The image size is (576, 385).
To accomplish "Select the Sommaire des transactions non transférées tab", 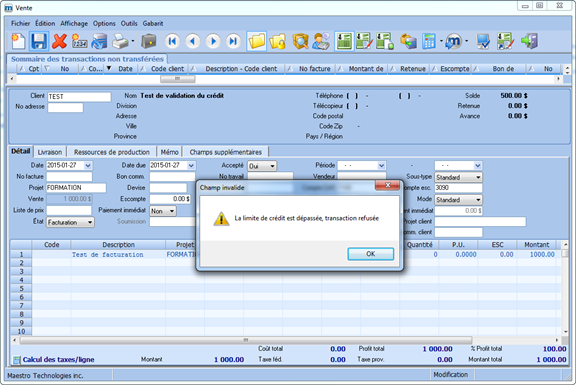I will click(x=87, y=59).
